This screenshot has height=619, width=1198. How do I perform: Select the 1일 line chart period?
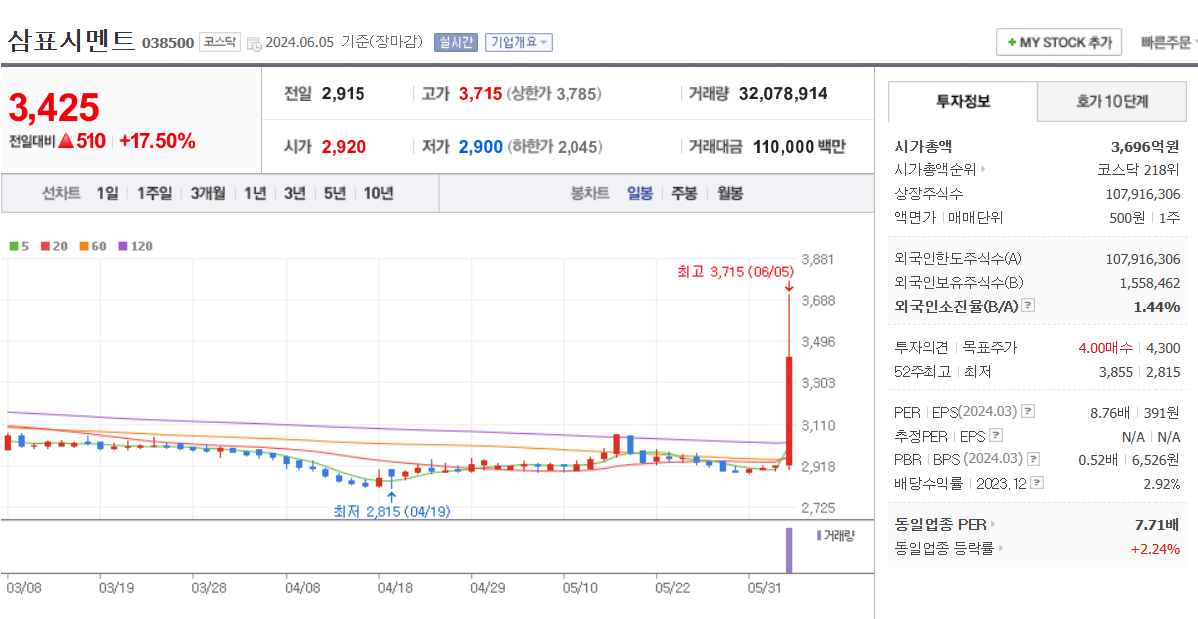point(107,193)
